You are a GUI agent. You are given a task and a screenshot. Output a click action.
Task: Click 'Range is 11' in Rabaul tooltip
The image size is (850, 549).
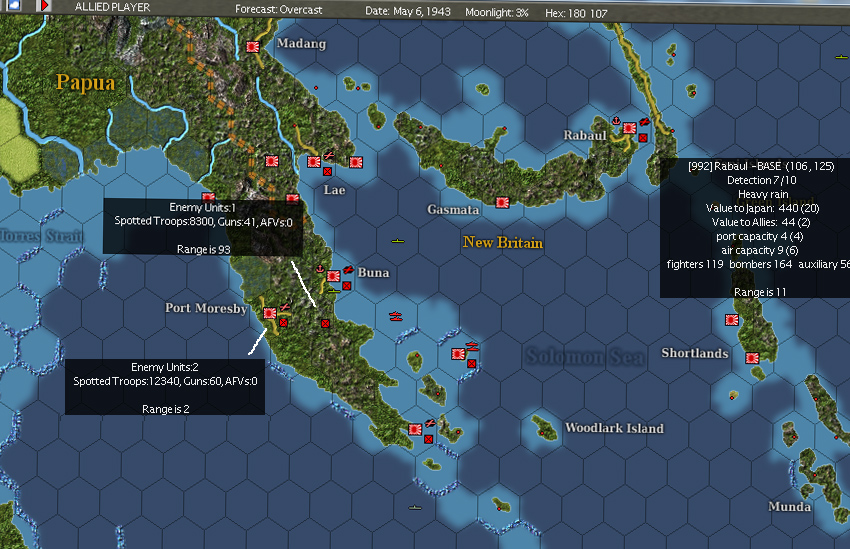click(760, 292)
